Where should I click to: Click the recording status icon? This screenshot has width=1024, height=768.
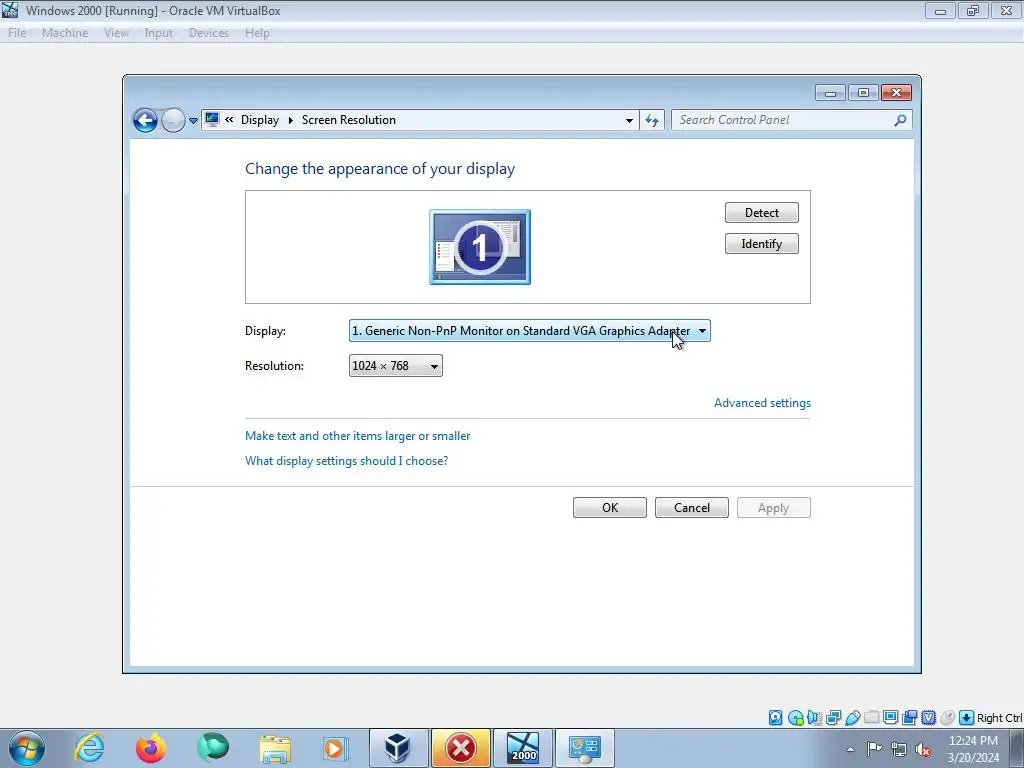tap(909, 718)
